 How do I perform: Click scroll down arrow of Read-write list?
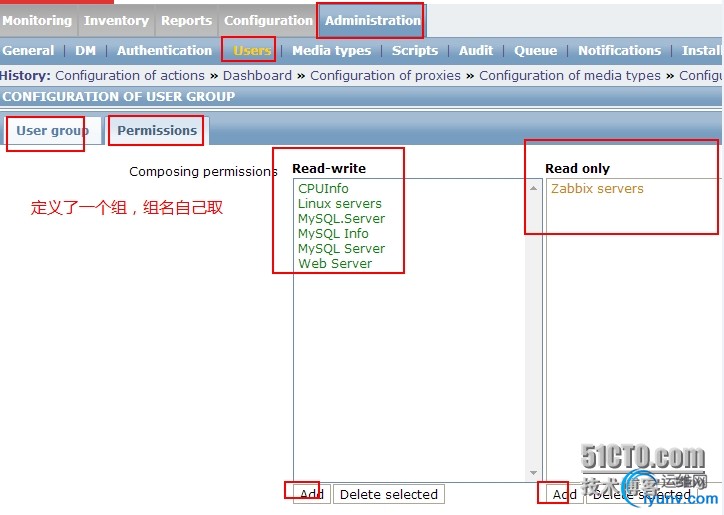533,473
